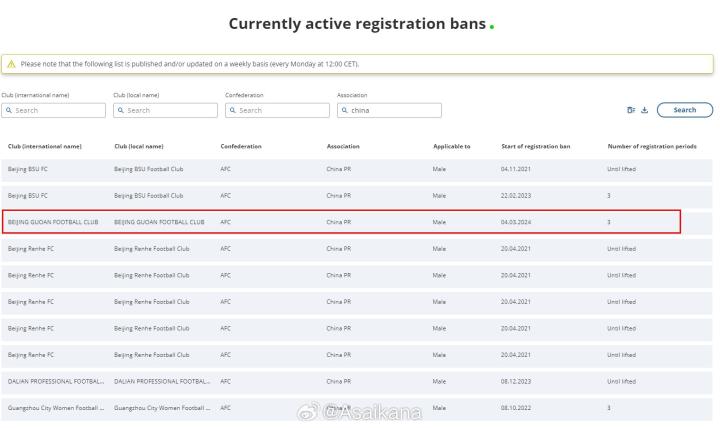Viewport: 720px width, 428px height.
Task: Click the Applicable to column header
Action: pos(451,147)
